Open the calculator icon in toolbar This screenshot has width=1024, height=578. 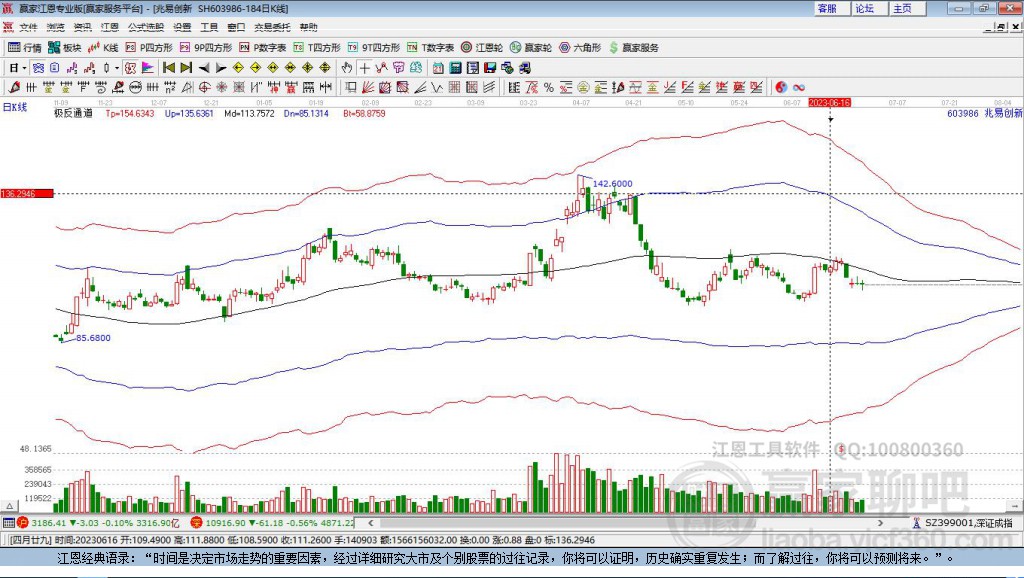455,67
